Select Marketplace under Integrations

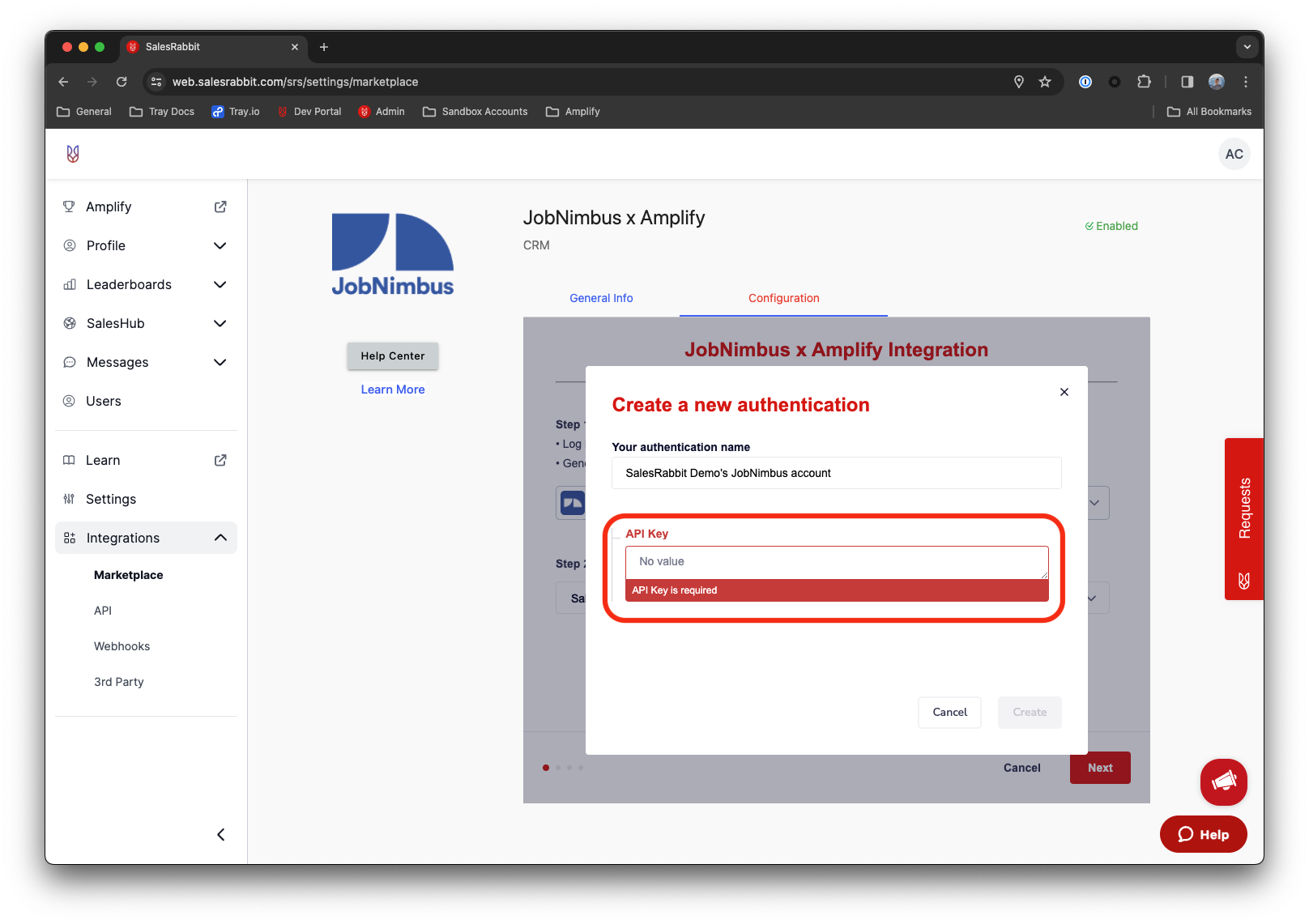click(129, 575)
